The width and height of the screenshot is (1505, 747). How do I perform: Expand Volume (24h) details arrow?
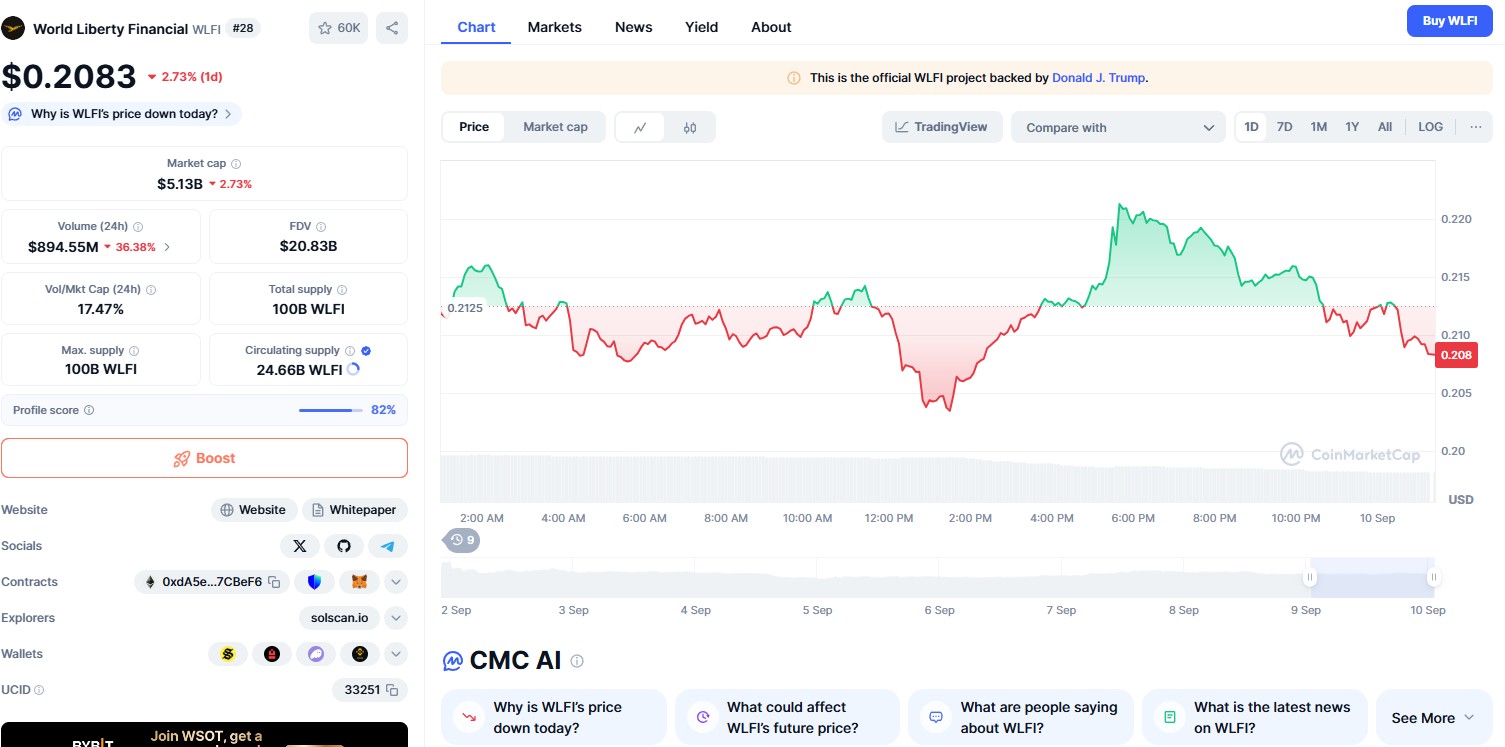pyautogui.click(x=167, y=247)
